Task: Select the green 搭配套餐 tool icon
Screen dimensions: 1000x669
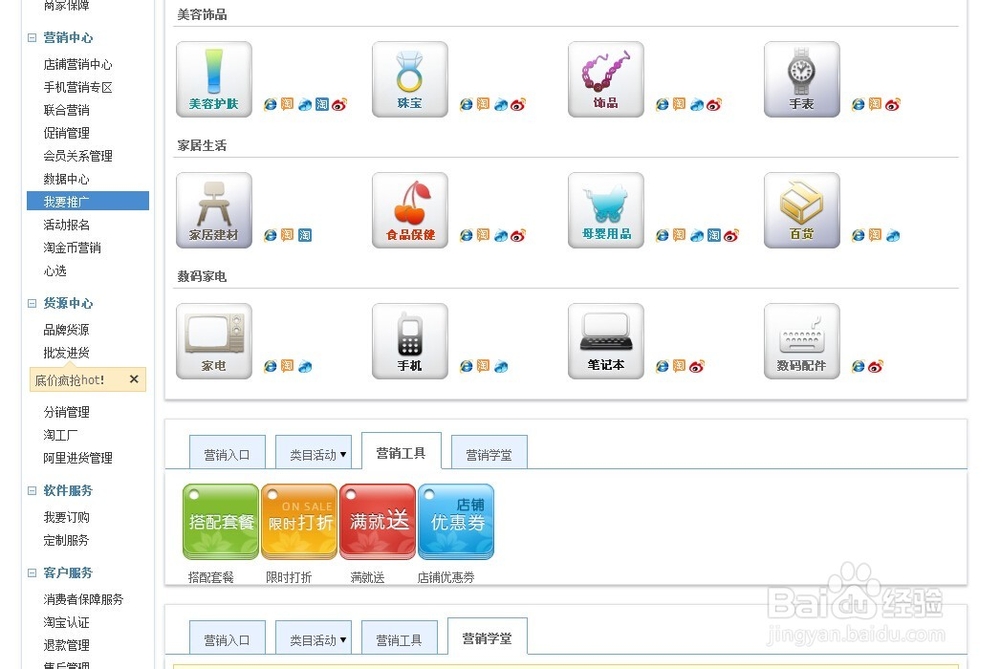Action: point(220,521)
